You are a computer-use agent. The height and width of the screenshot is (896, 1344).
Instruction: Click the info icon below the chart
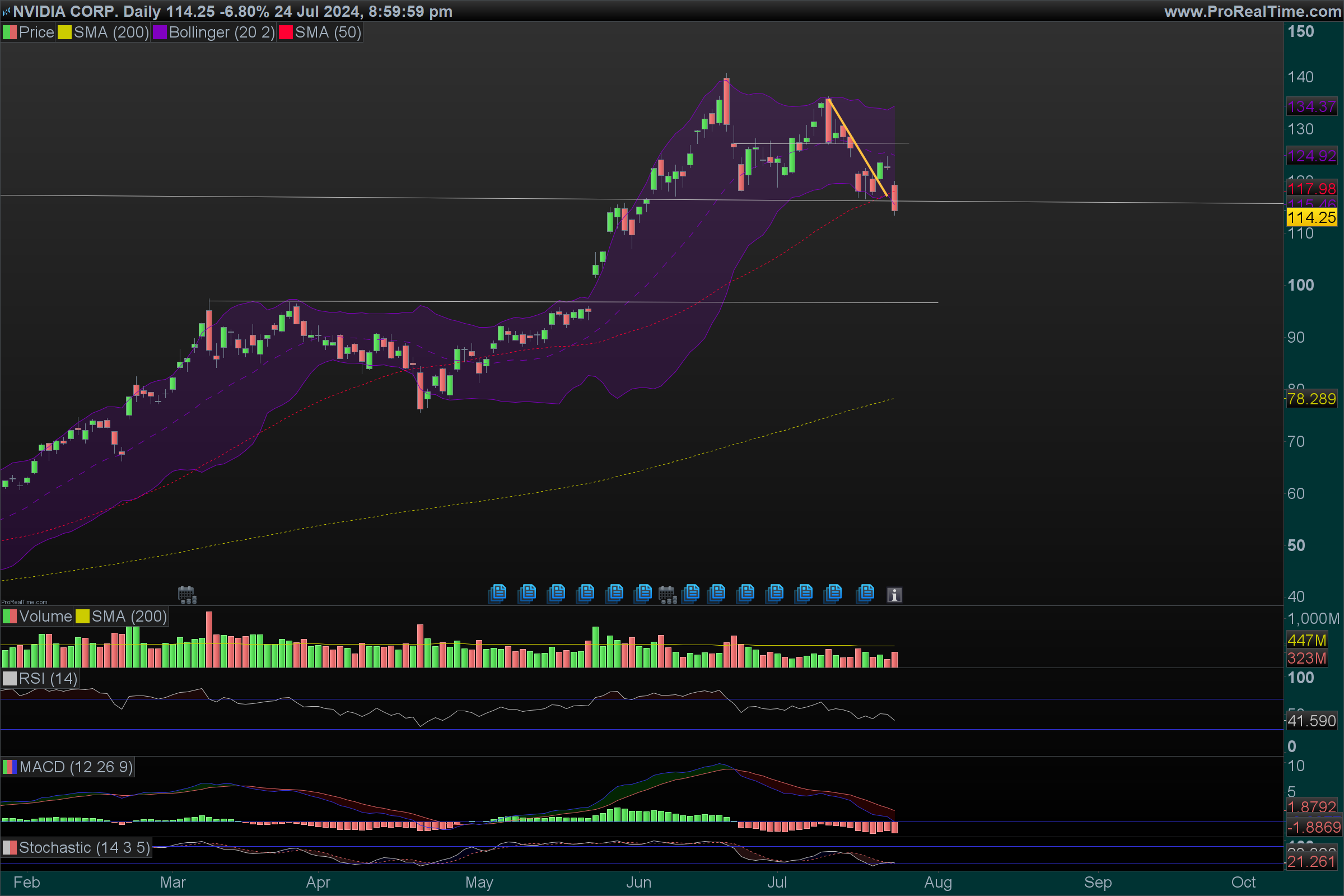[894, 595]
